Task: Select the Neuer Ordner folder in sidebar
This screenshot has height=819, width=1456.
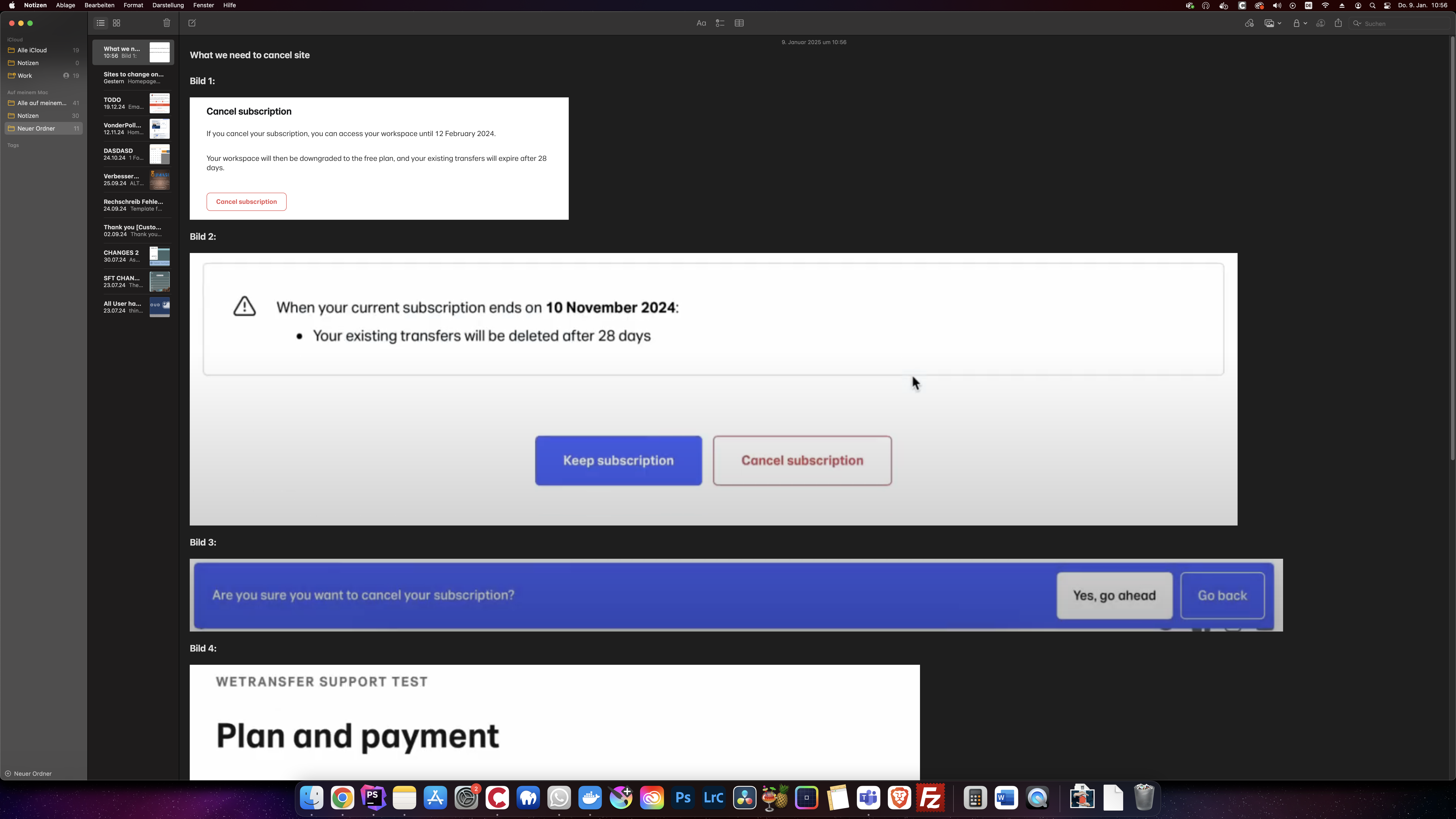Action: click(43, 128)
